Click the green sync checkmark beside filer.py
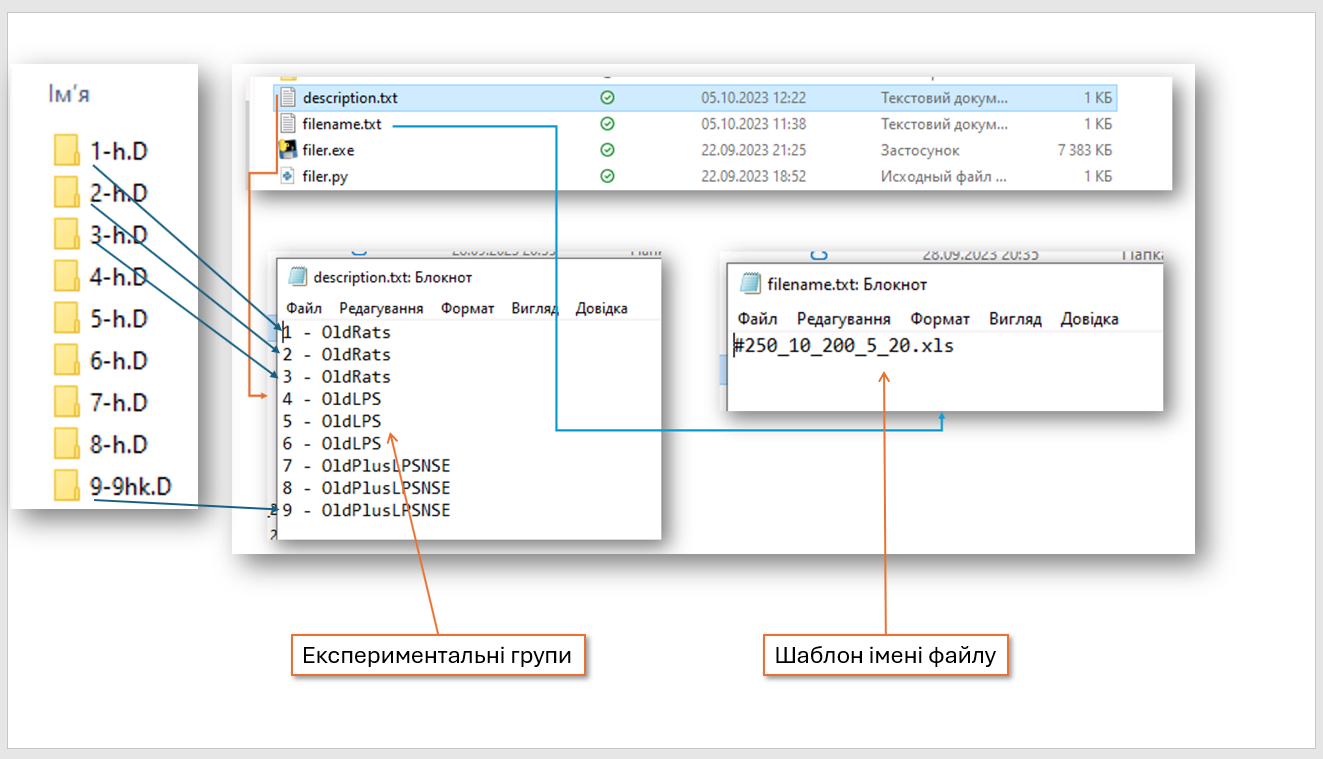 click(605, 176)
